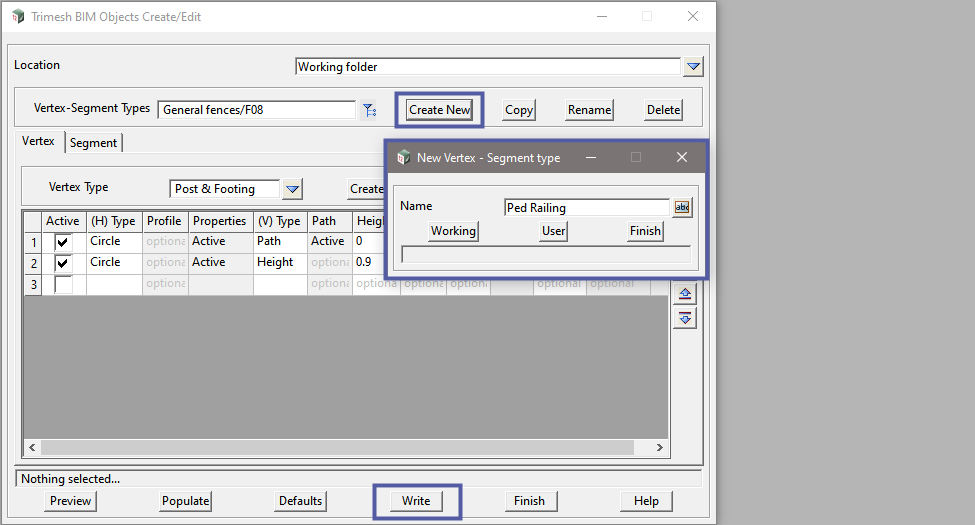975x525 pixels.
Task: Click the Populate button
Action: pyautogui.click(x=185, y=501)
